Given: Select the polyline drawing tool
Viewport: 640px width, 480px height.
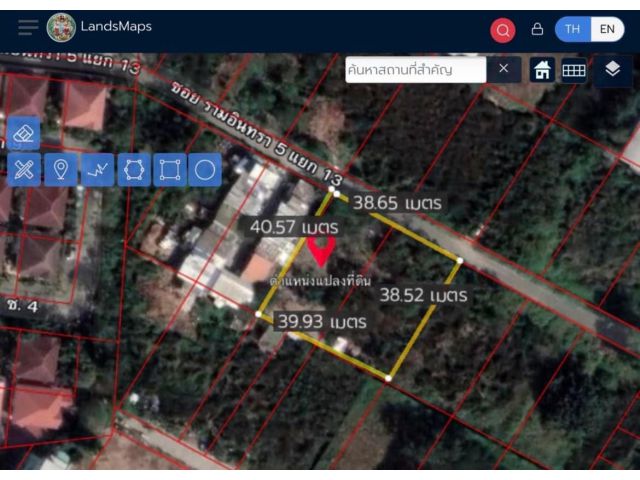Looking at the screenshot, I should (x=98, y=169).
